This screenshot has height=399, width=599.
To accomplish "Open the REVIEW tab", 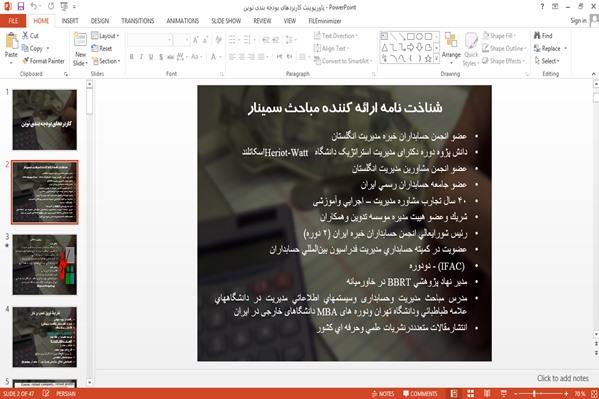I will click(262, 21).
